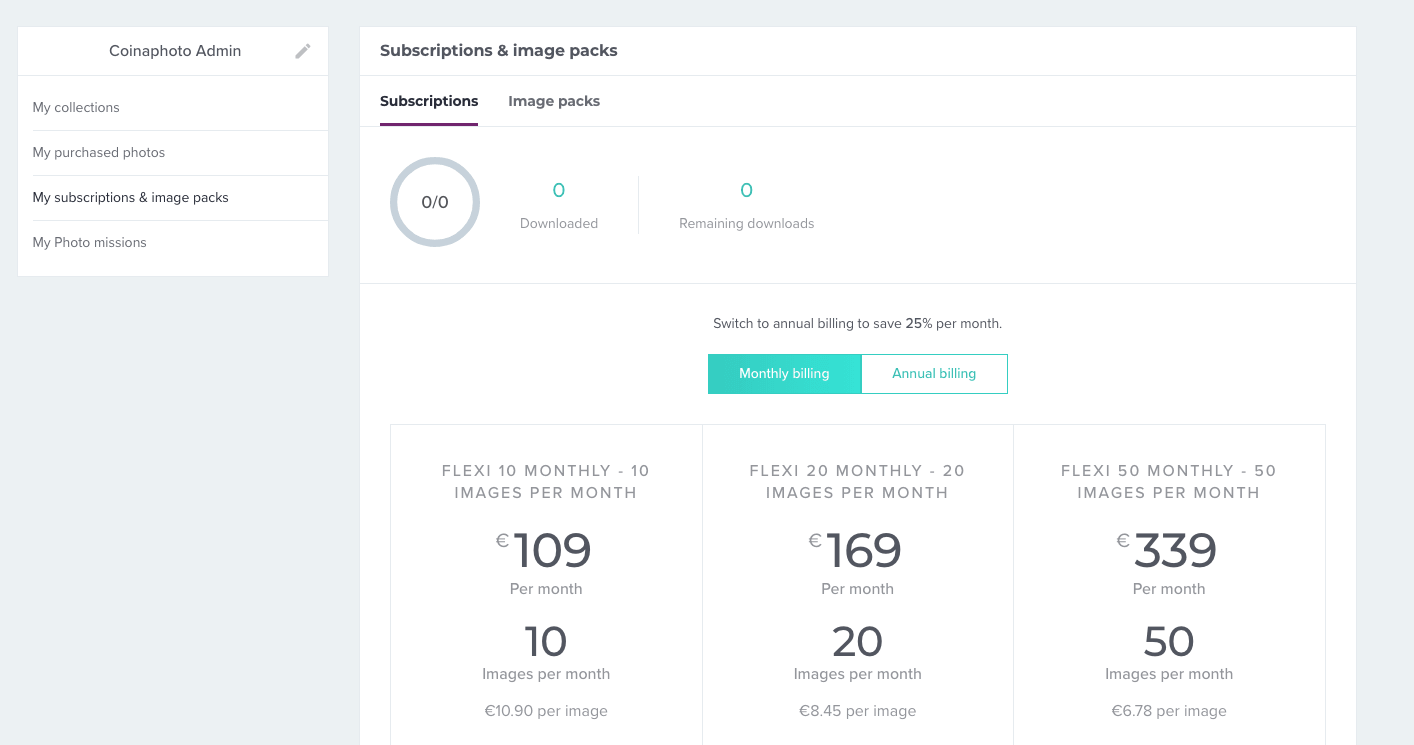1414x745 pixels.
Task: Click the €10.90 per image text
Action: (546, 710)
